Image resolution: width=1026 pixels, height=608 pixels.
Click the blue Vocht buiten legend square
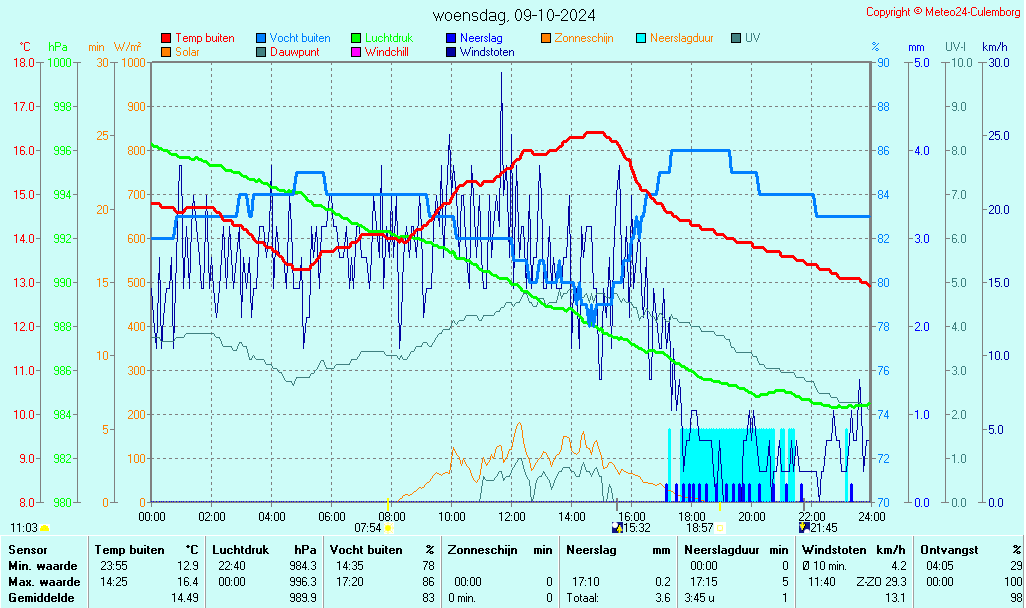point(261,39)
